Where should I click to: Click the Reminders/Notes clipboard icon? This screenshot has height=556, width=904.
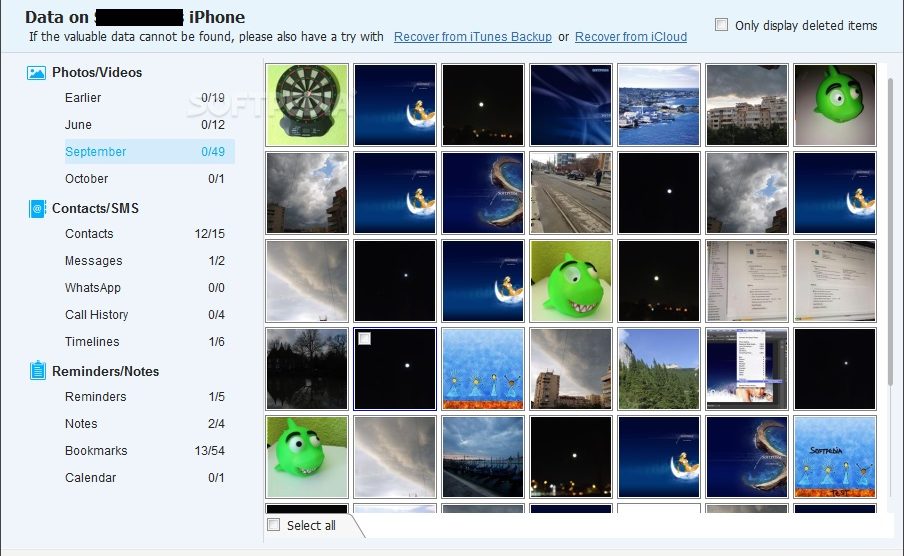pyautogui.click(x=37, y=371)
